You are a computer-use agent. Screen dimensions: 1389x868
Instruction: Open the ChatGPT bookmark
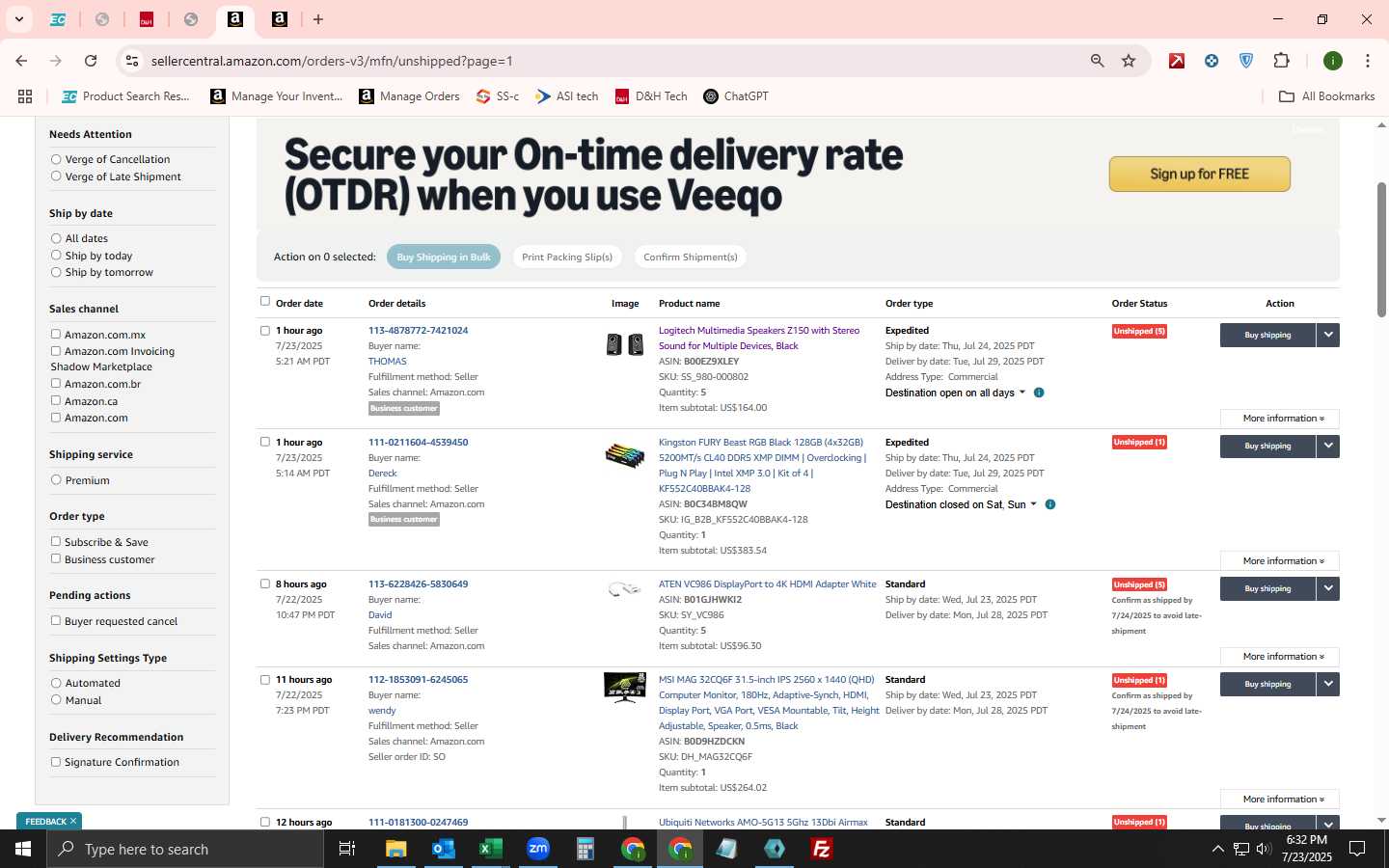[x=736, y=96]
